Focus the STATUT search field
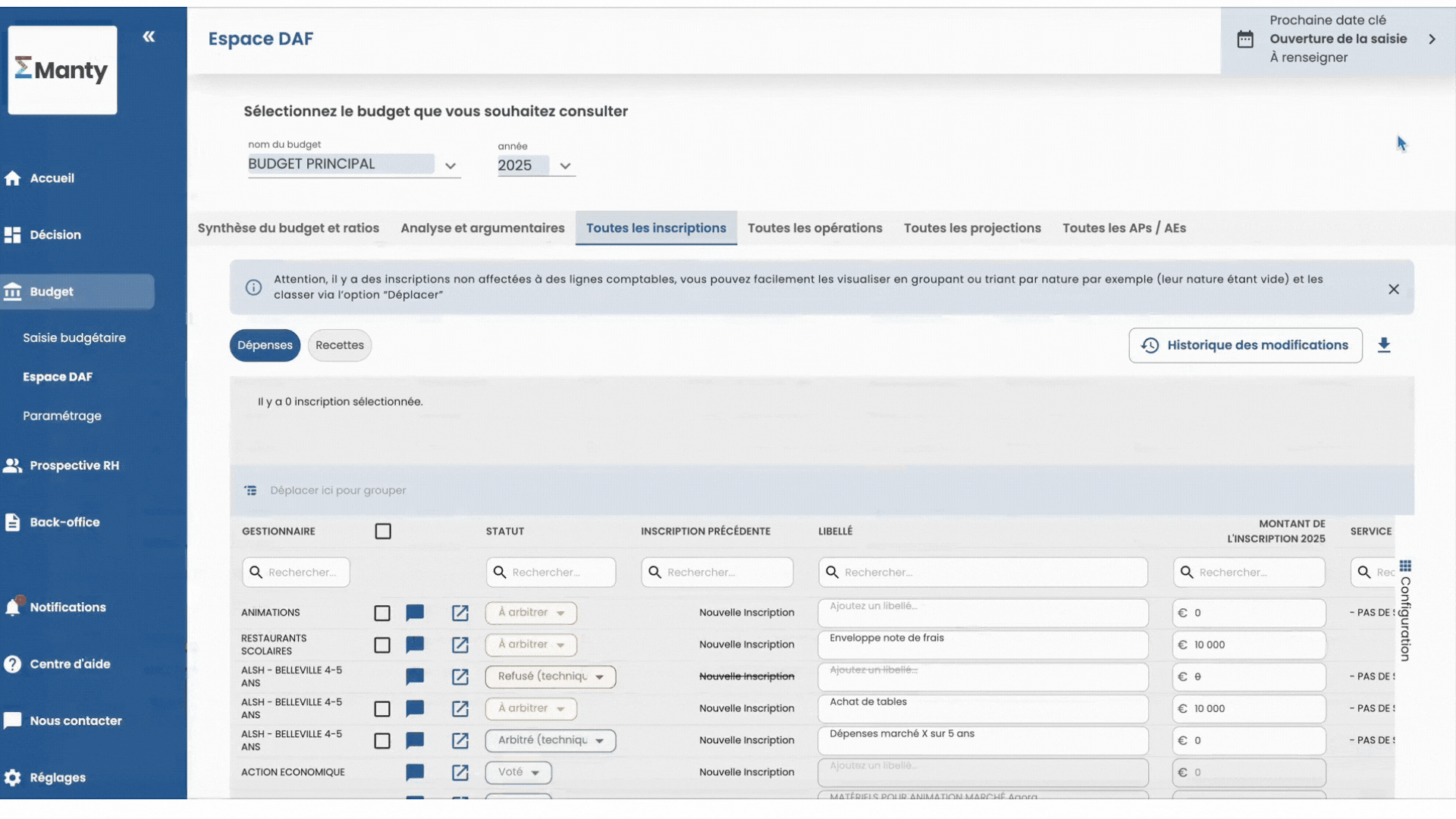 click(x=551, y=573)
